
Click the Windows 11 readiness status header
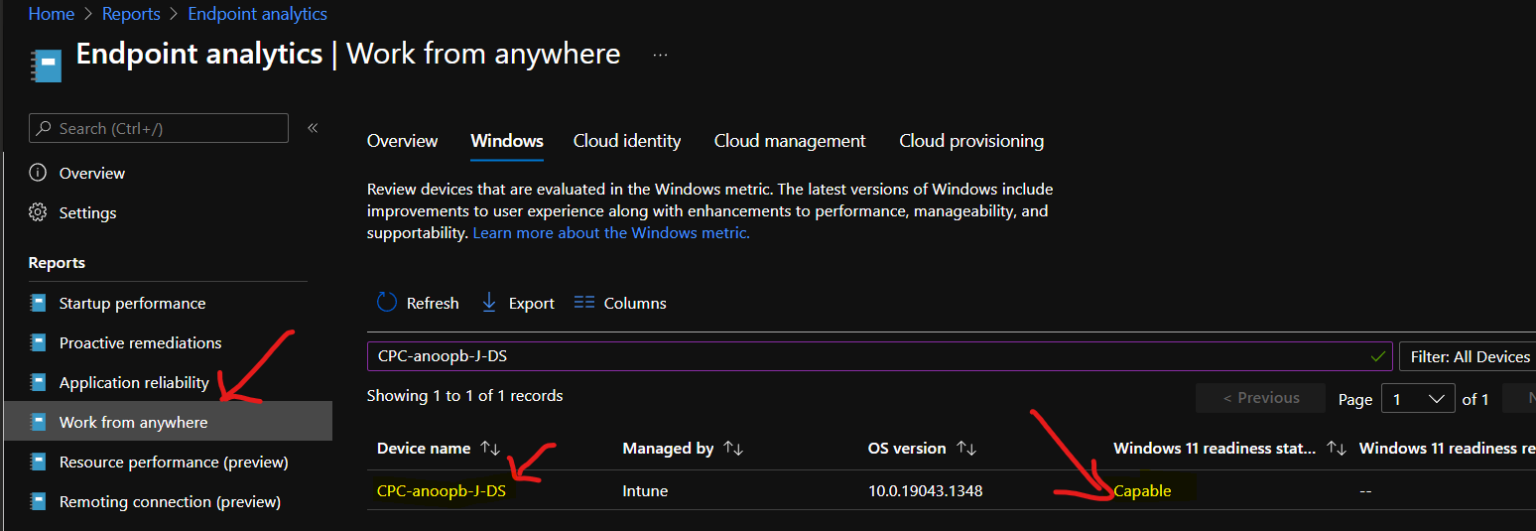point(1215,449)
